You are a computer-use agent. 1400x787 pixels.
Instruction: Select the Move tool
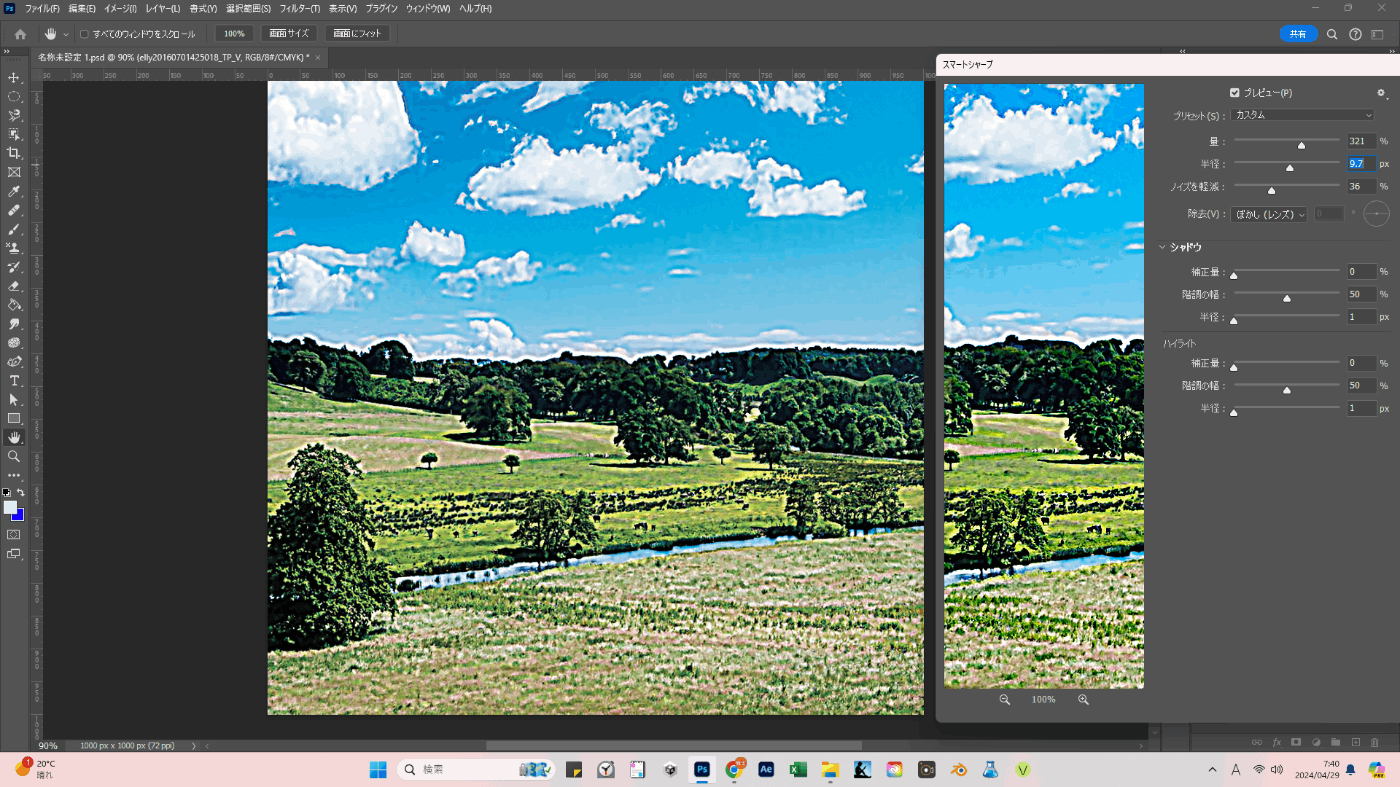click(x=14, y=77)
